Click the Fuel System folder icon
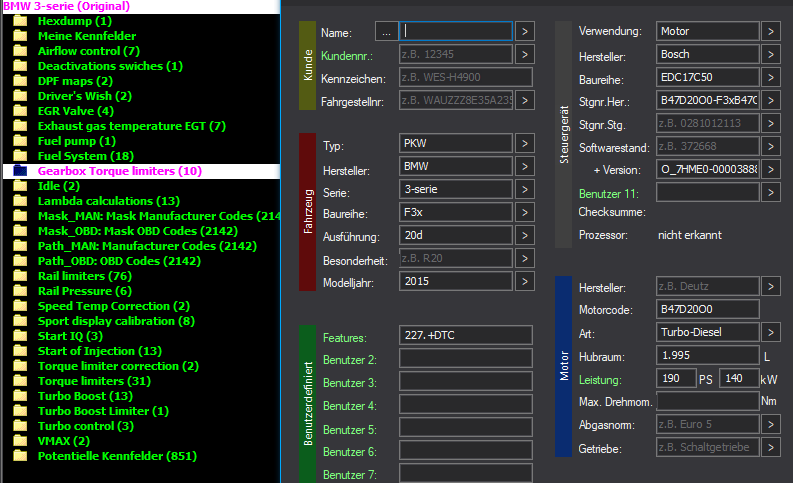Screen dimensions: 793x483 (20, 156)
